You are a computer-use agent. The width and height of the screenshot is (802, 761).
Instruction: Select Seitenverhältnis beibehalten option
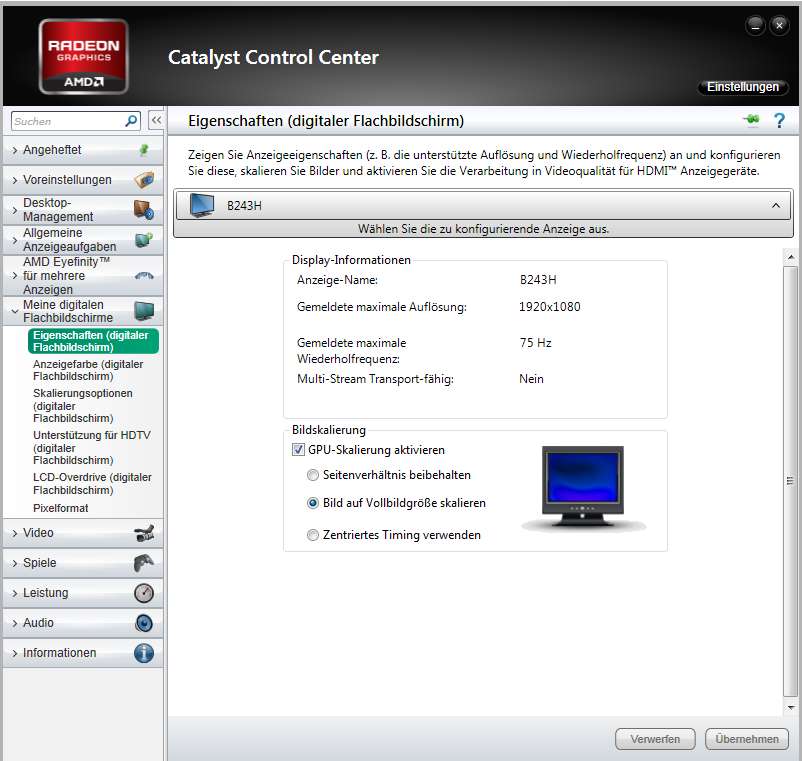coord(313,475)
